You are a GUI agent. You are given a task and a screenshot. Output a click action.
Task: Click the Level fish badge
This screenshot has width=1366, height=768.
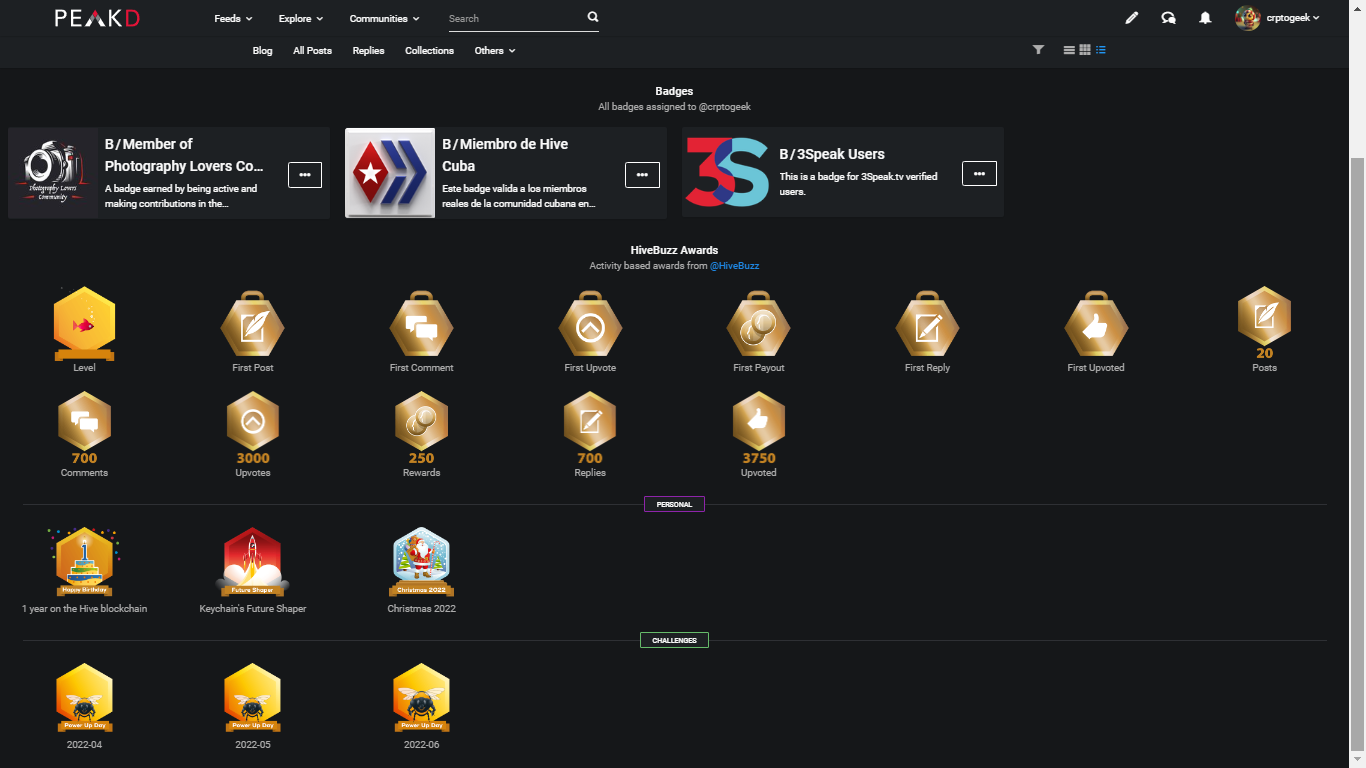click(x=84, y=325)
